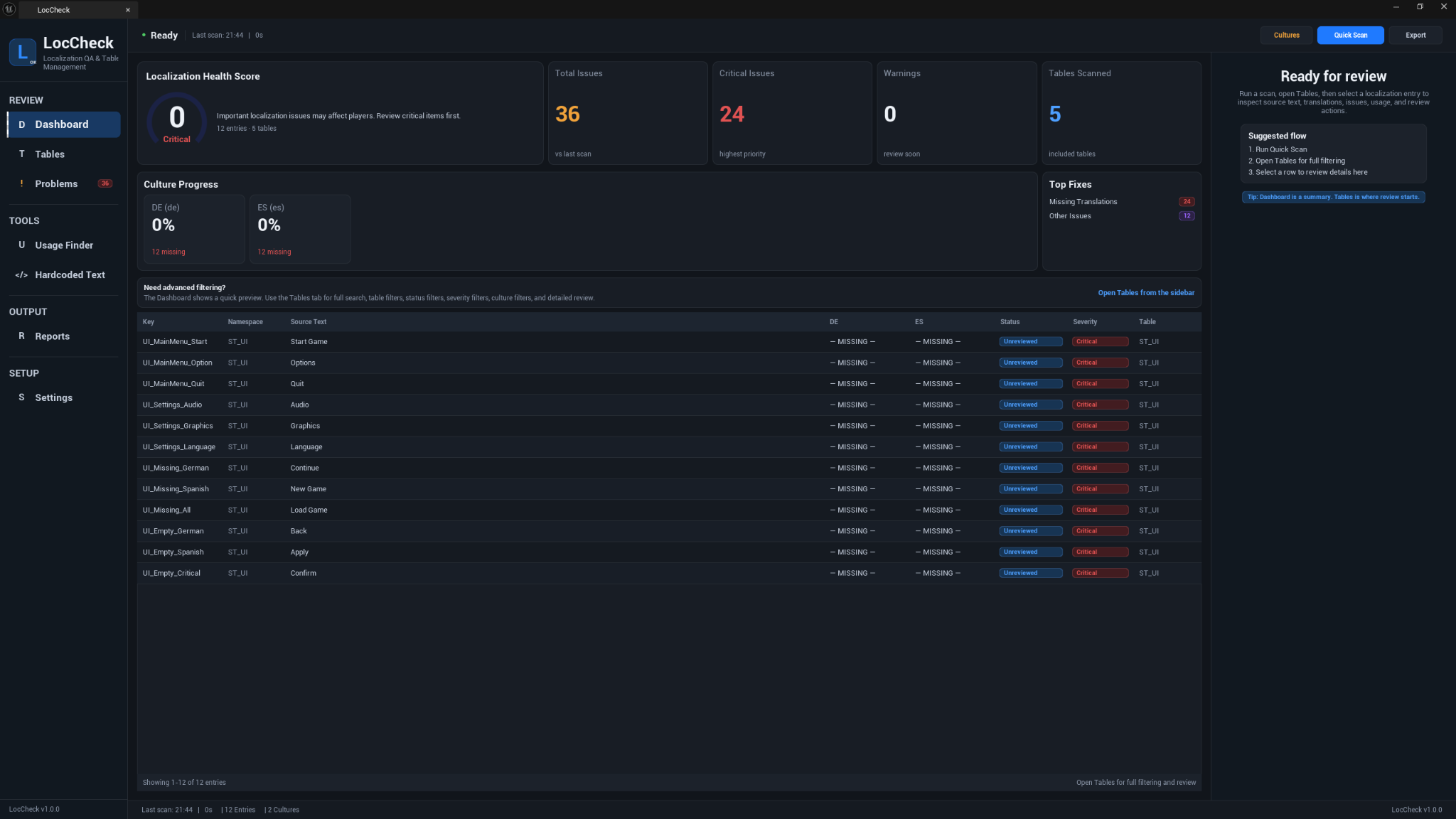Open the Usage Finder tool

point(64,245)
